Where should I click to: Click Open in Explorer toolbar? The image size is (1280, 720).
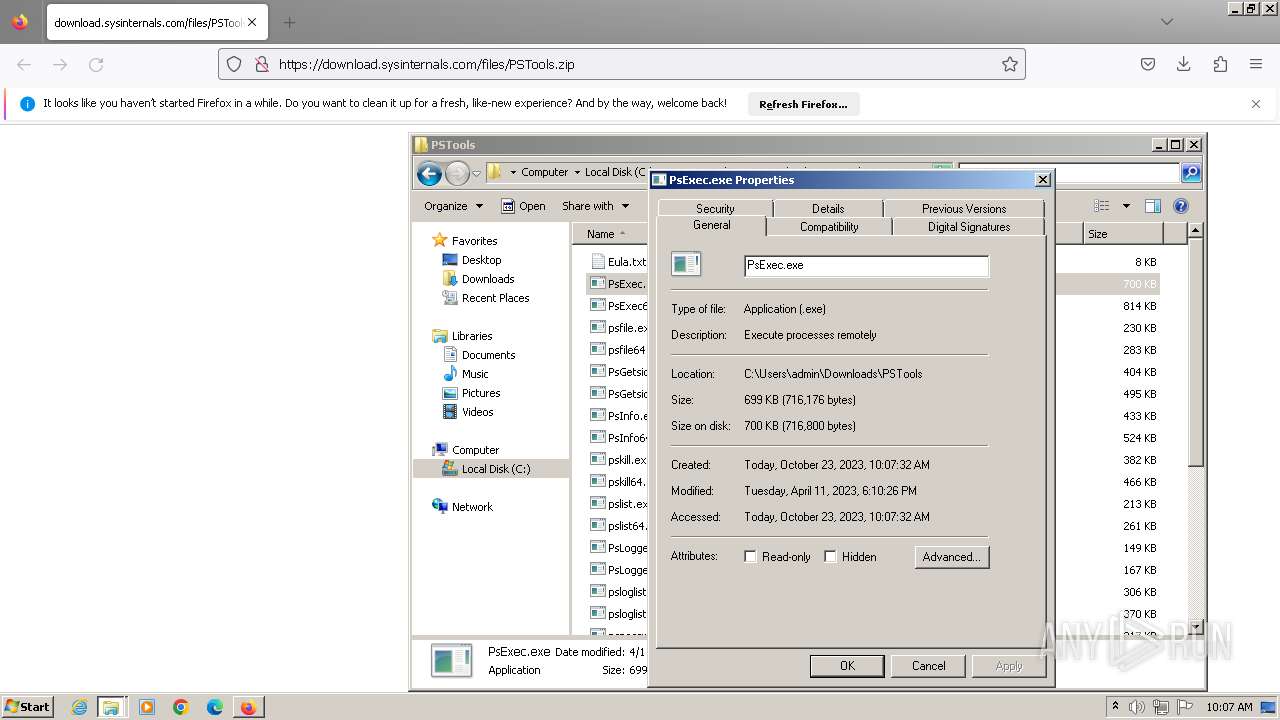tap(523, 206)
